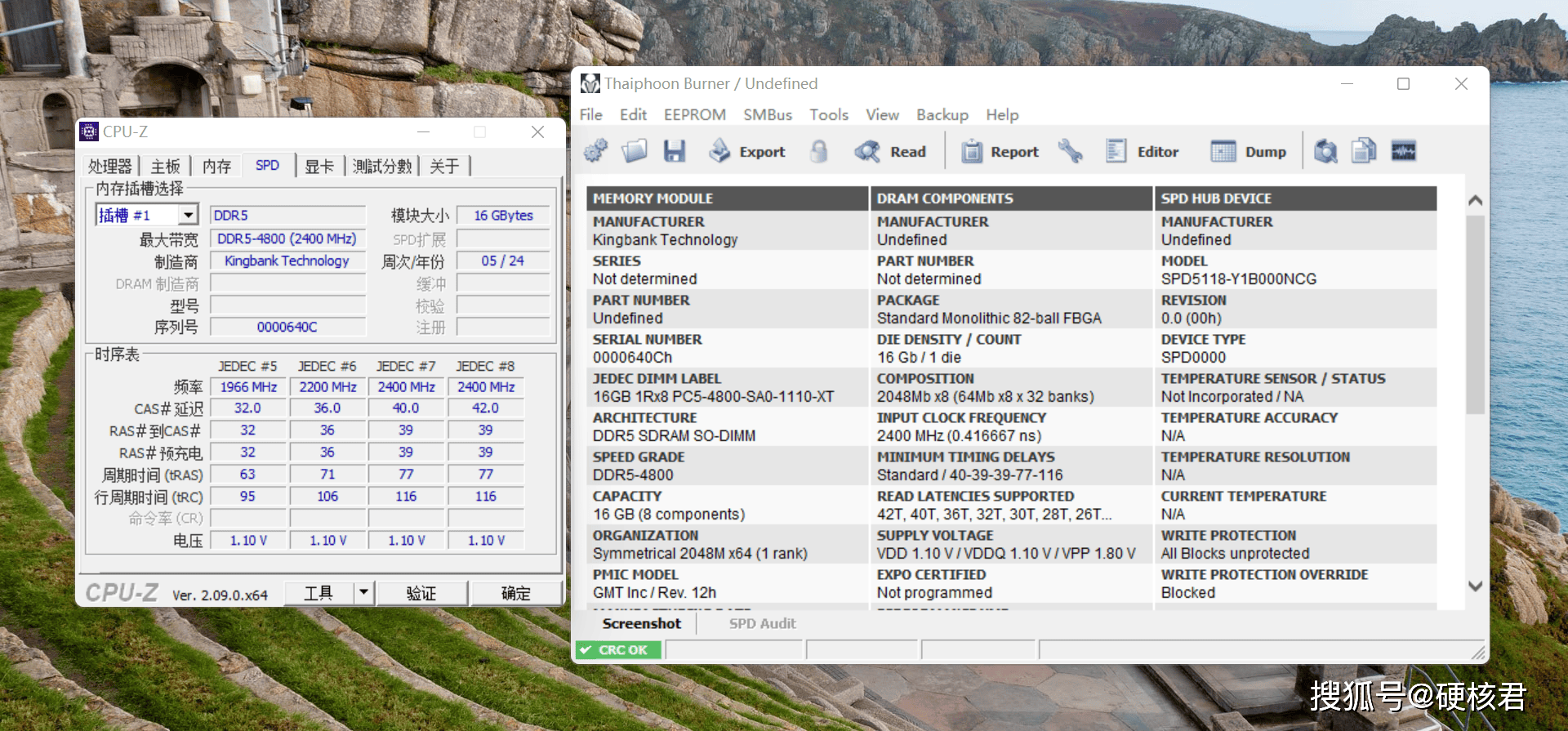Screen dimensions: 1568x731
Task: Click the Read SPD toolbar button
Action: (890, 151)
